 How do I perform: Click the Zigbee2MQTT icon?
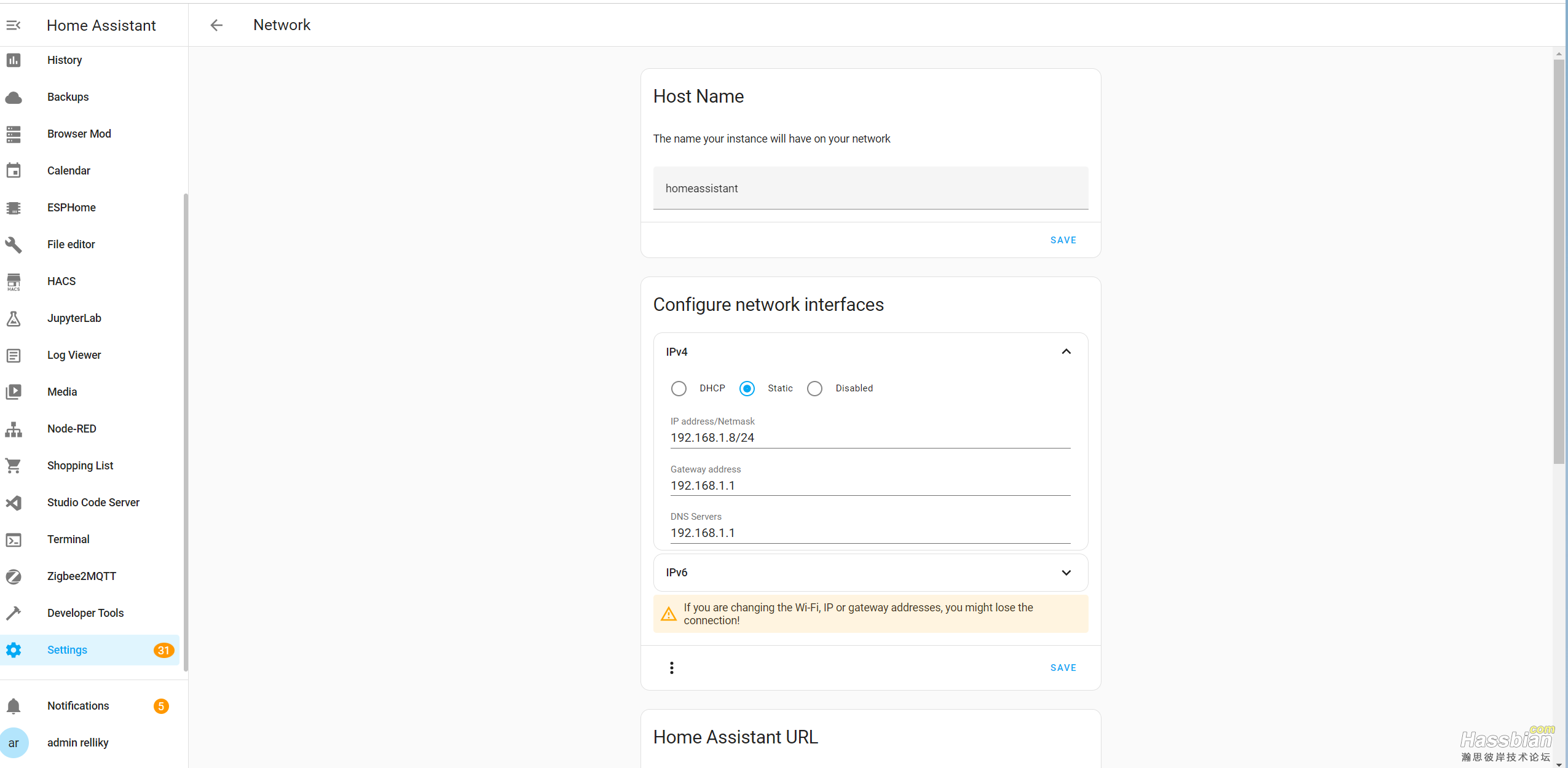tap(14, 576)
